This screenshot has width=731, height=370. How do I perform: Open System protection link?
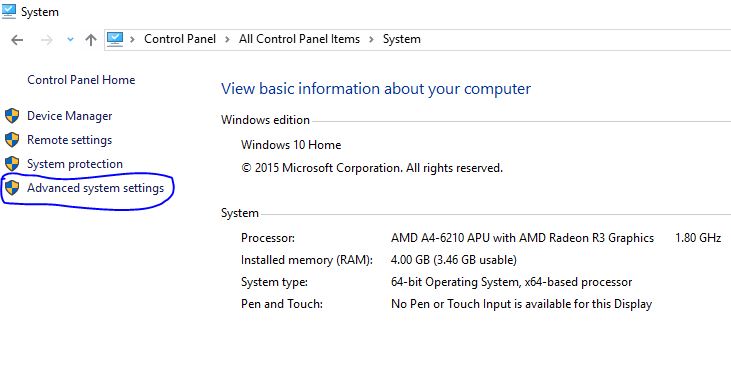[75, 164]
